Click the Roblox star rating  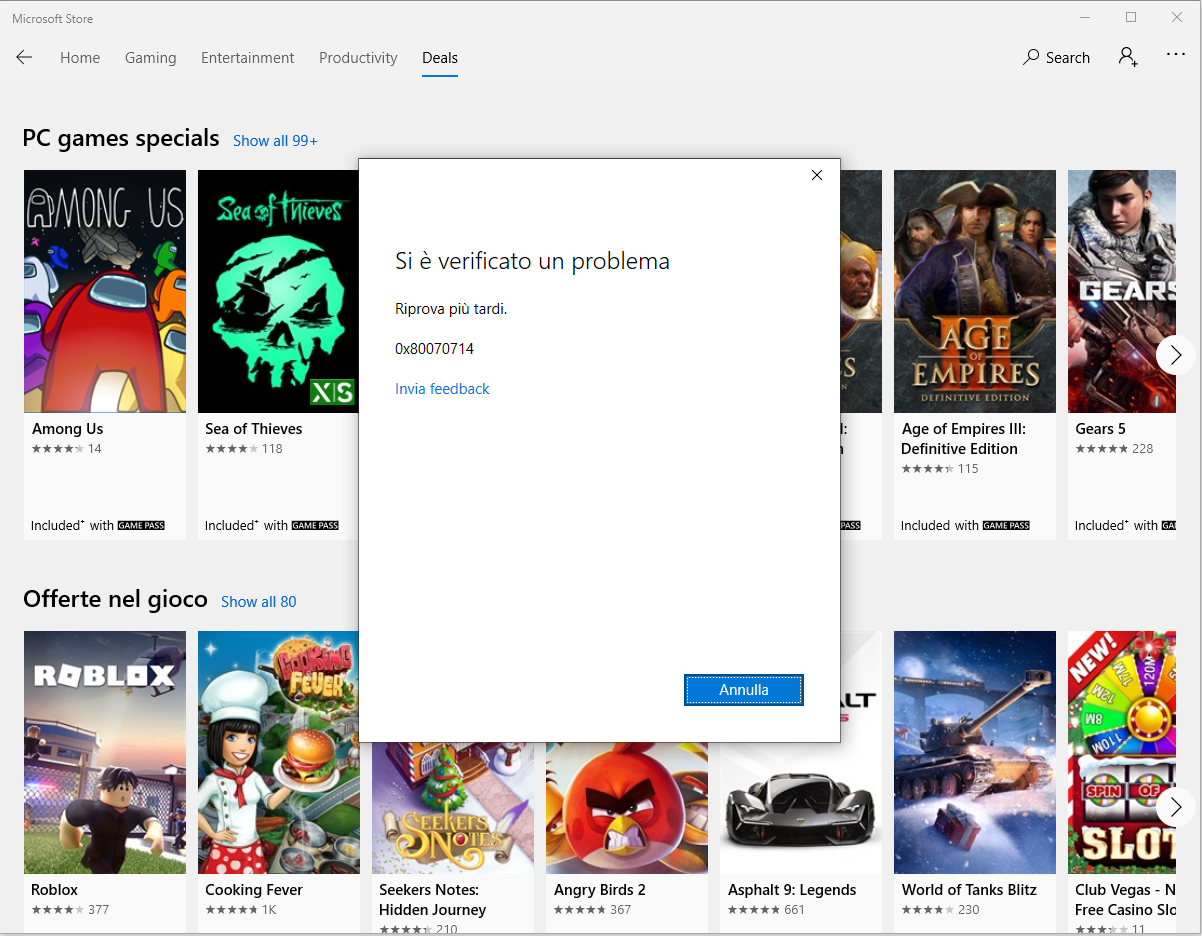click(58, 910)
